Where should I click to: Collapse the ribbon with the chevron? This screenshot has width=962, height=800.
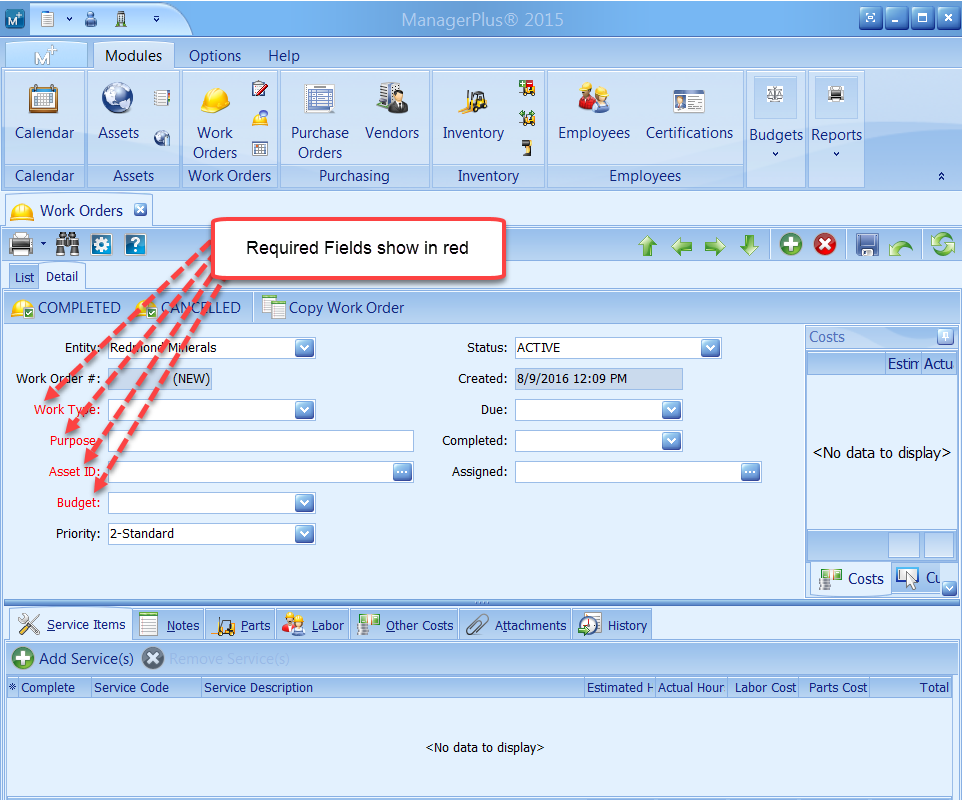click(941, 177)
